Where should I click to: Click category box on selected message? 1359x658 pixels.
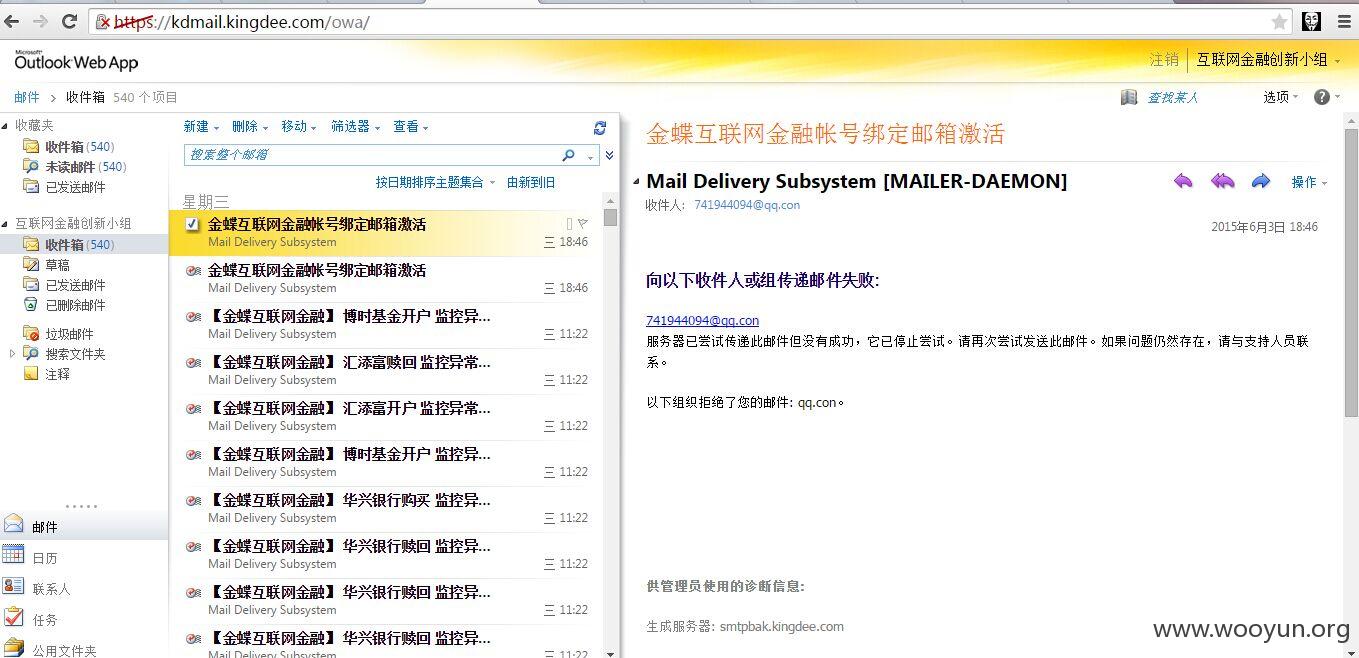click(x=569, y=223)
